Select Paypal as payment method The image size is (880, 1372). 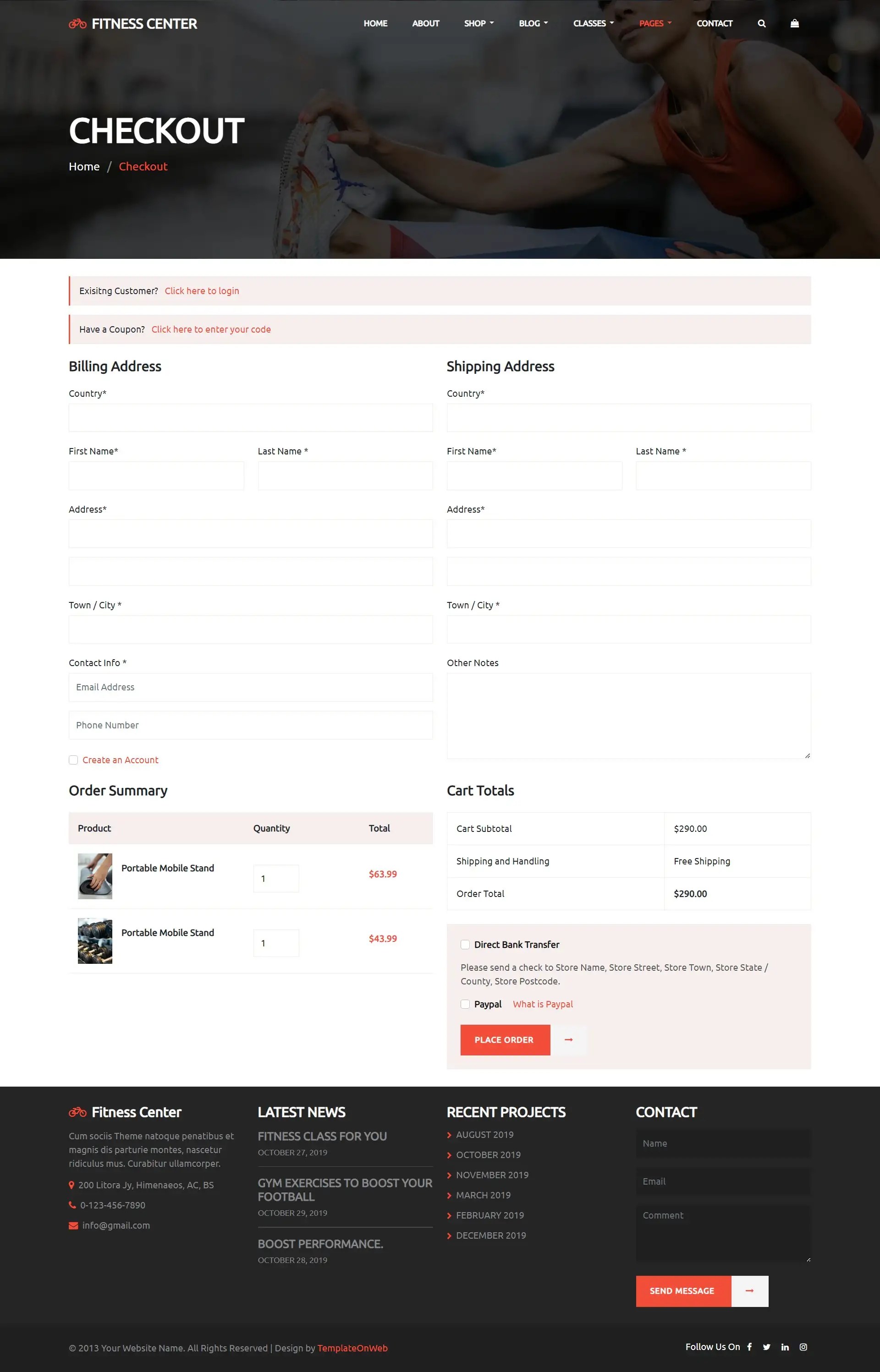click(465, 1004)
